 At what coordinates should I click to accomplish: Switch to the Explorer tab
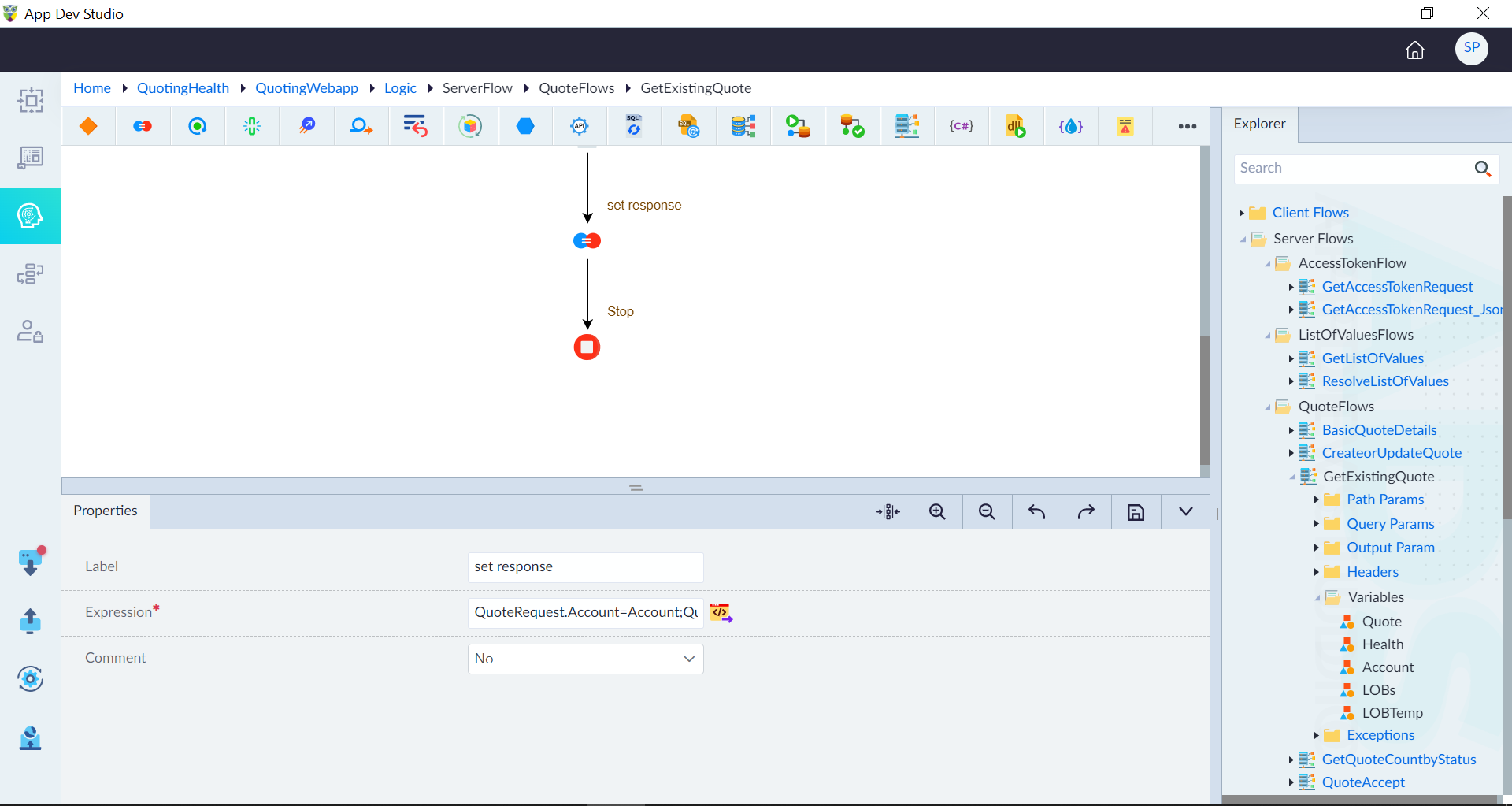[1259, 124]
